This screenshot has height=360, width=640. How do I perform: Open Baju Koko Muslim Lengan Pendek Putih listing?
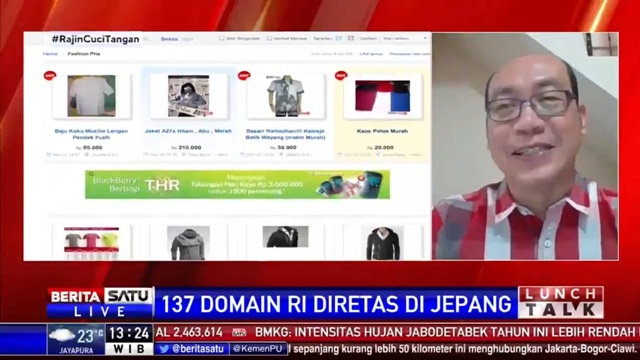tap(91, 134)
